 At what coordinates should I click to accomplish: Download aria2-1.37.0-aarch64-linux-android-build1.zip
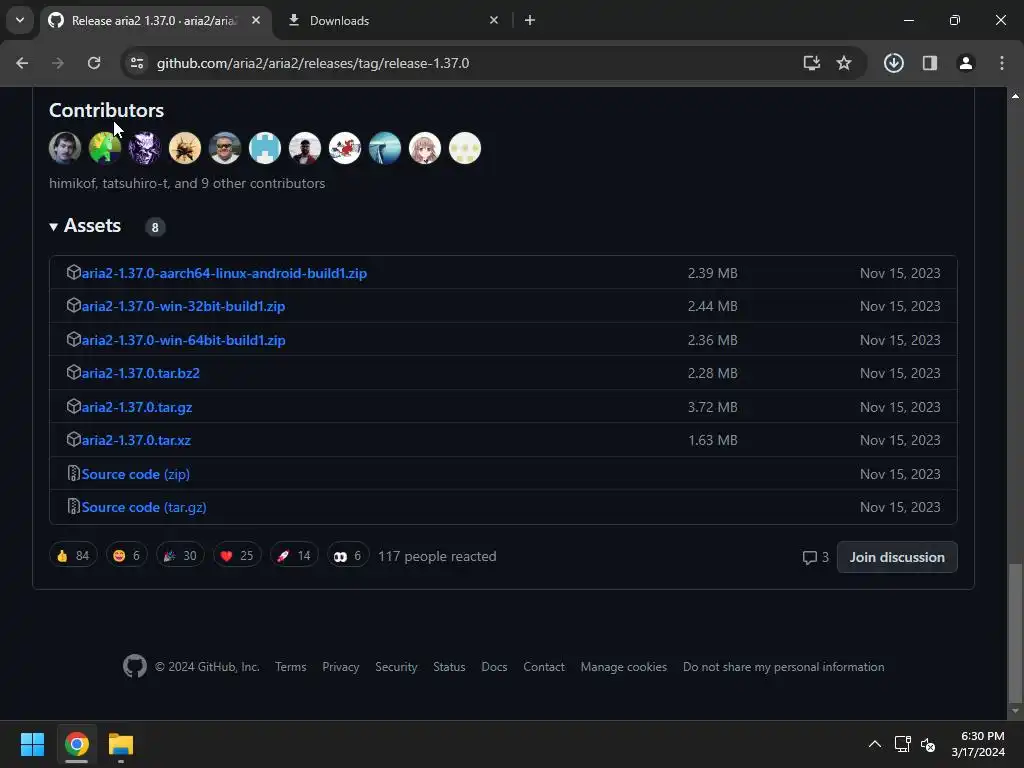coord(224,273)
